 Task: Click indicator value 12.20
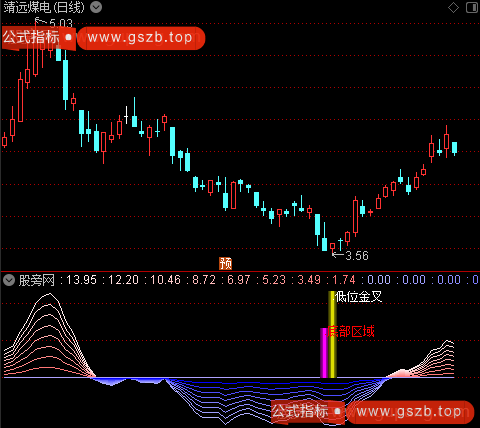(x=123, y=280)
